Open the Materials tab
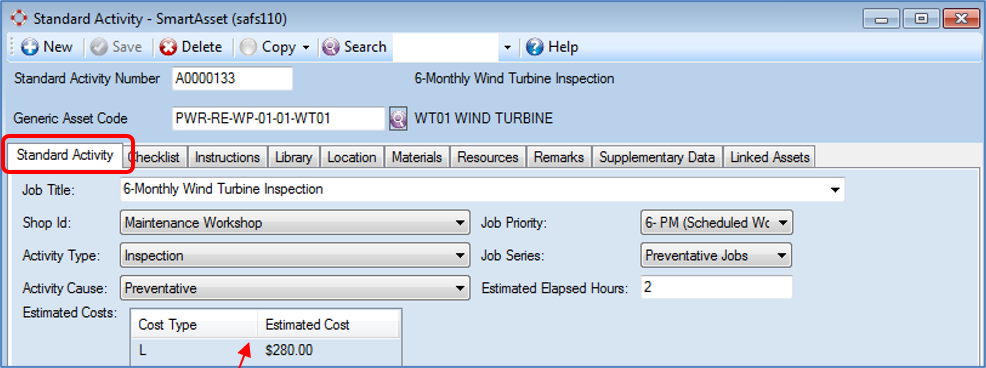 (417, 157)
